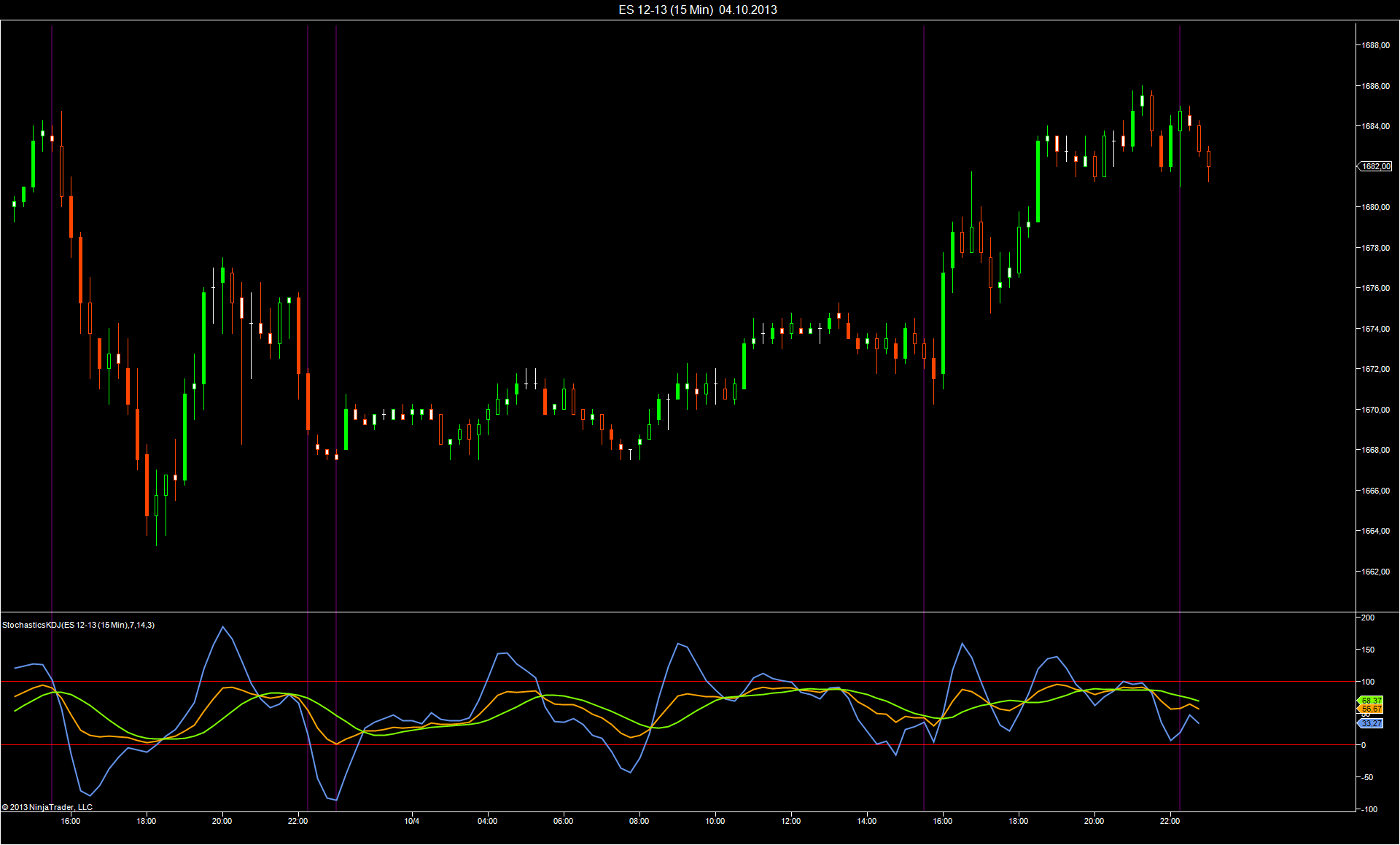The width and height of the screenshot is (1400, 845).
Task: Click the NinjaTrader copyright text
Action: pos(47,807)
